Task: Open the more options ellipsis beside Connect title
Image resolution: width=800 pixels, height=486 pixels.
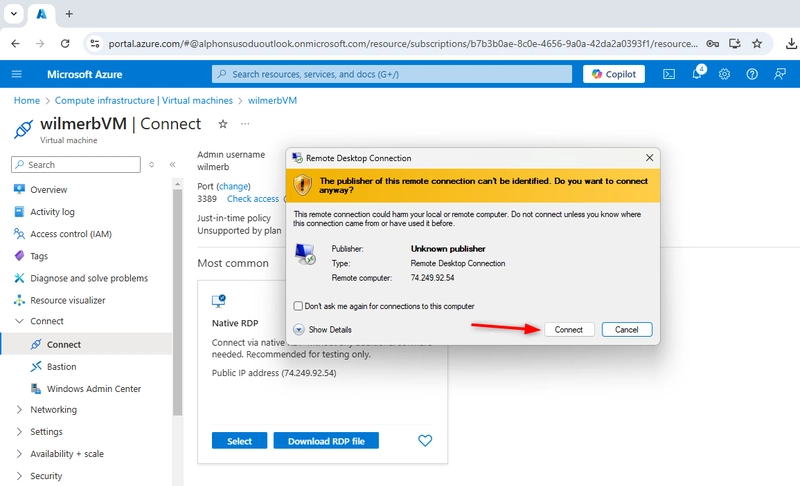Action: point(245,124)
